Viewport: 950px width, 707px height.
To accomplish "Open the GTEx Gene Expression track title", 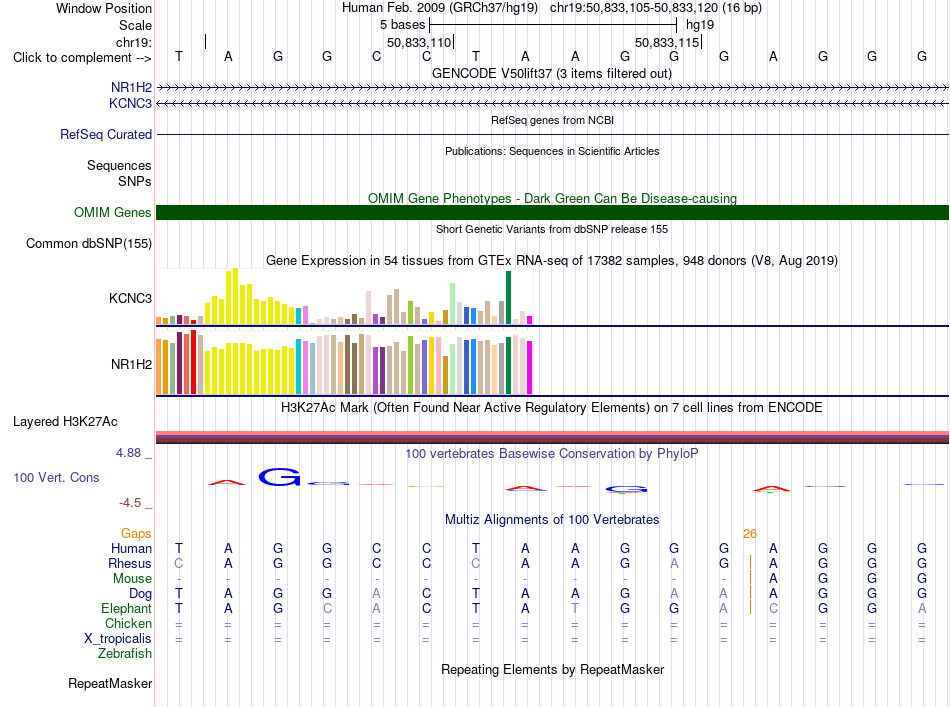I will click(x=552, y=261).
